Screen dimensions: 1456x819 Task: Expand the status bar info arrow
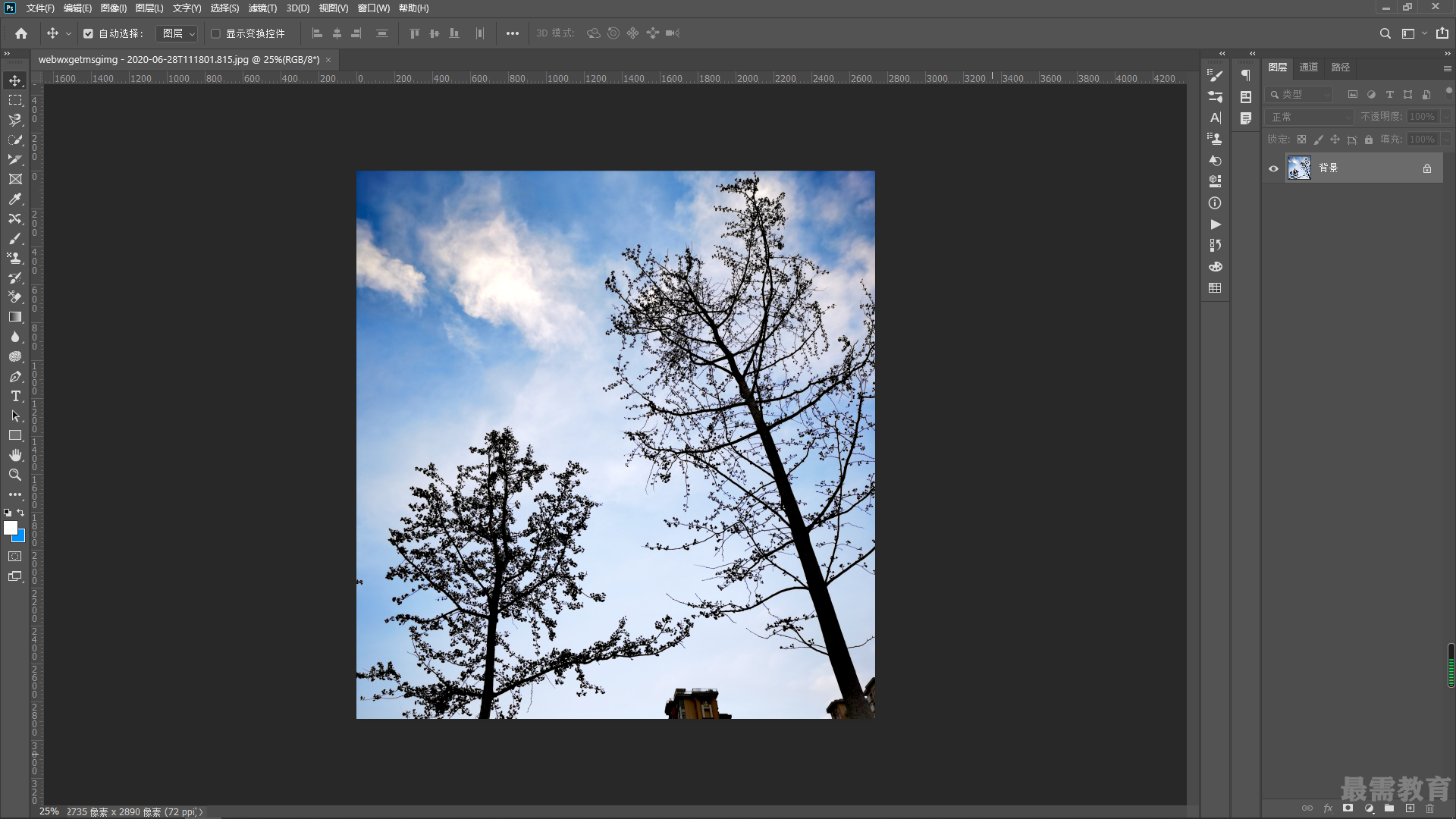pyautogui.click(x=201, y=812)
